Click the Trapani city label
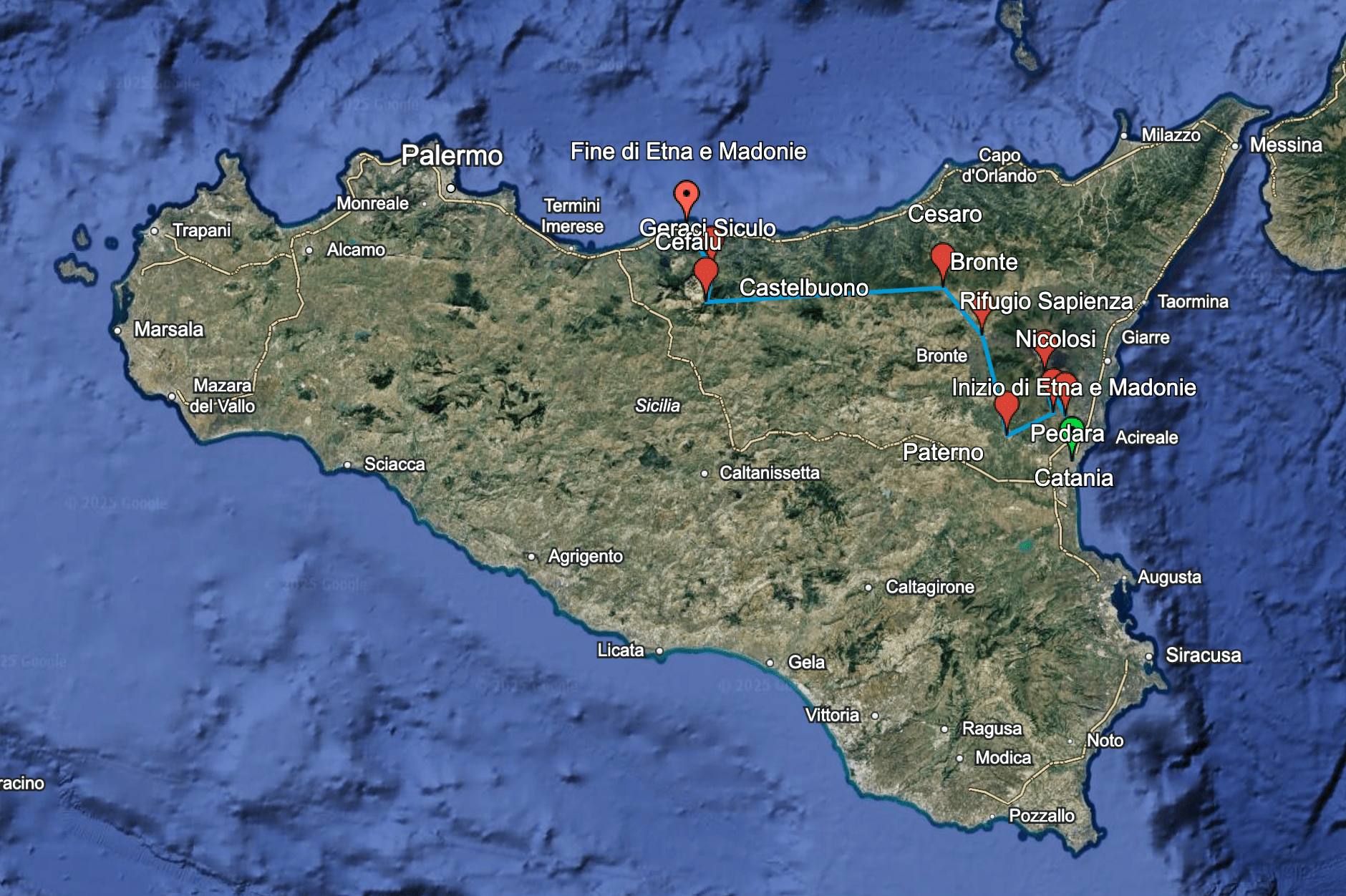Screen dimensions: 1346x896 [x=201, y=230]
